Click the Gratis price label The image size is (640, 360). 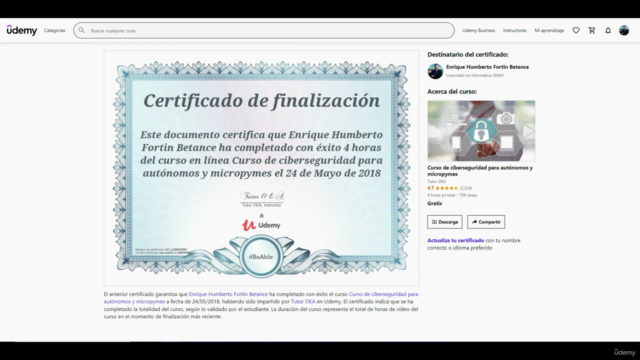[434, 203]
